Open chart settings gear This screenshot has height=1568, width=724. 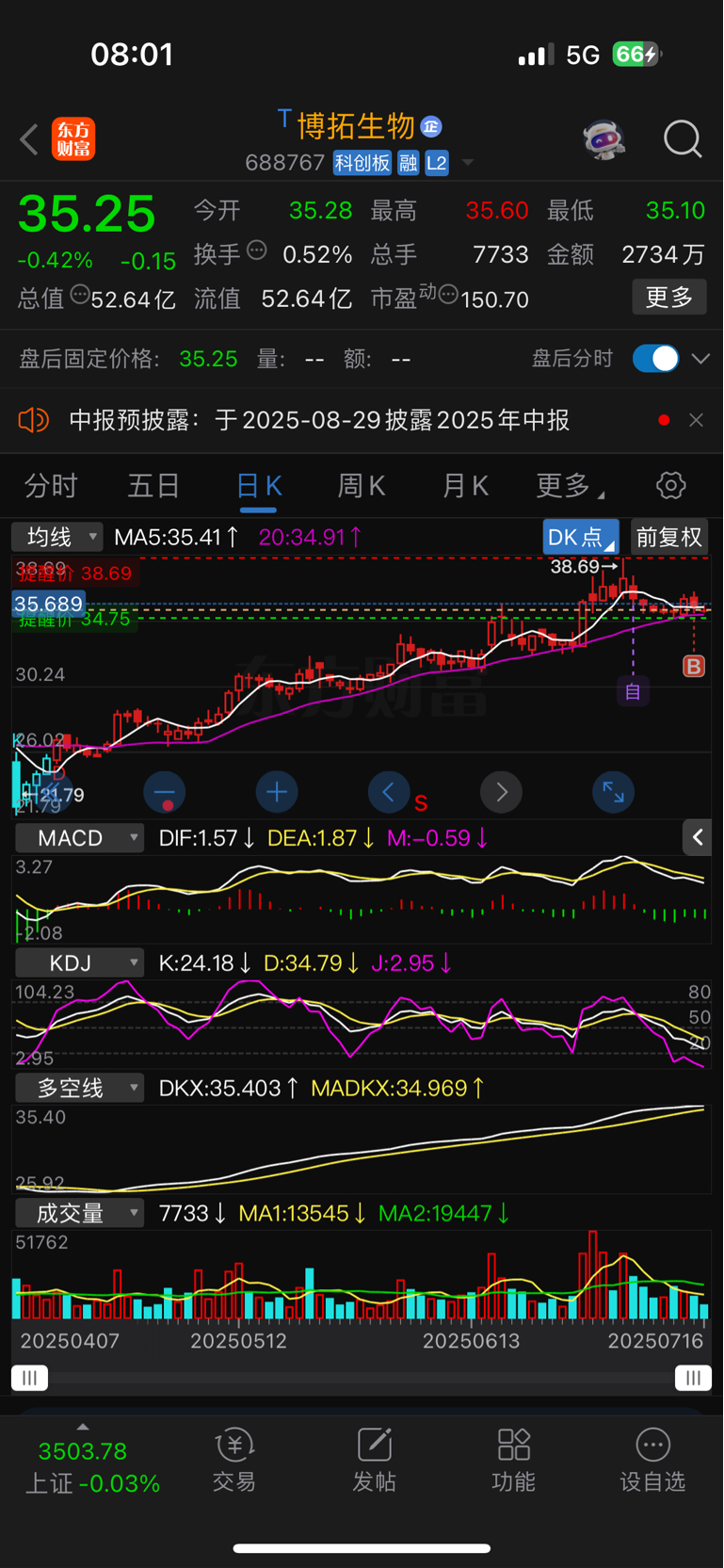671,486
